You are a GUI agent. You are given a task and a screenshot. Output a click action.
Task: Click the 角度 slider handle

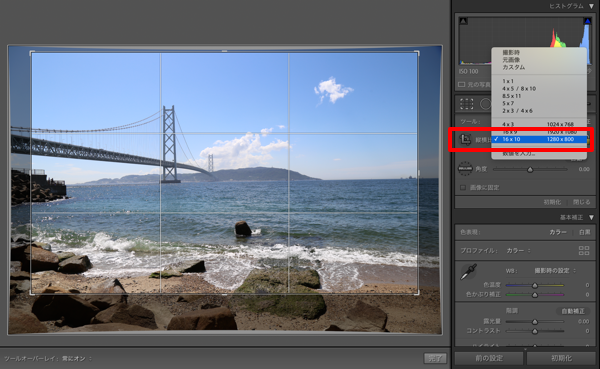point(530,169)
